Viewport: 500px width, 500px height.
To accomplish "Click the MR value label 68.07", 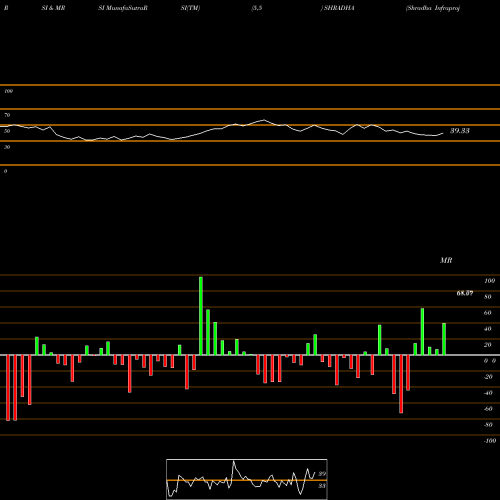I will point(465,293).
